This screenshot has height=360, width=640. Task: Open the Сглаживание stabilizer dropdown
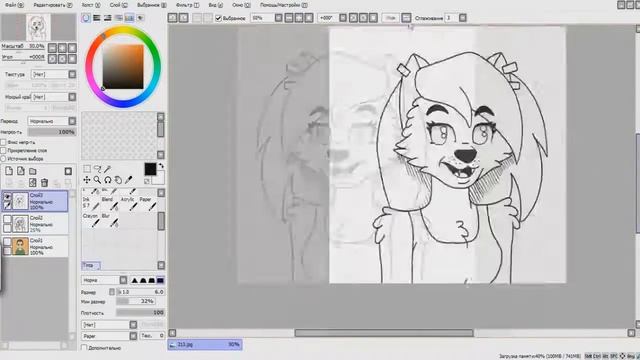pyautogui.click(x=462, y=18)
